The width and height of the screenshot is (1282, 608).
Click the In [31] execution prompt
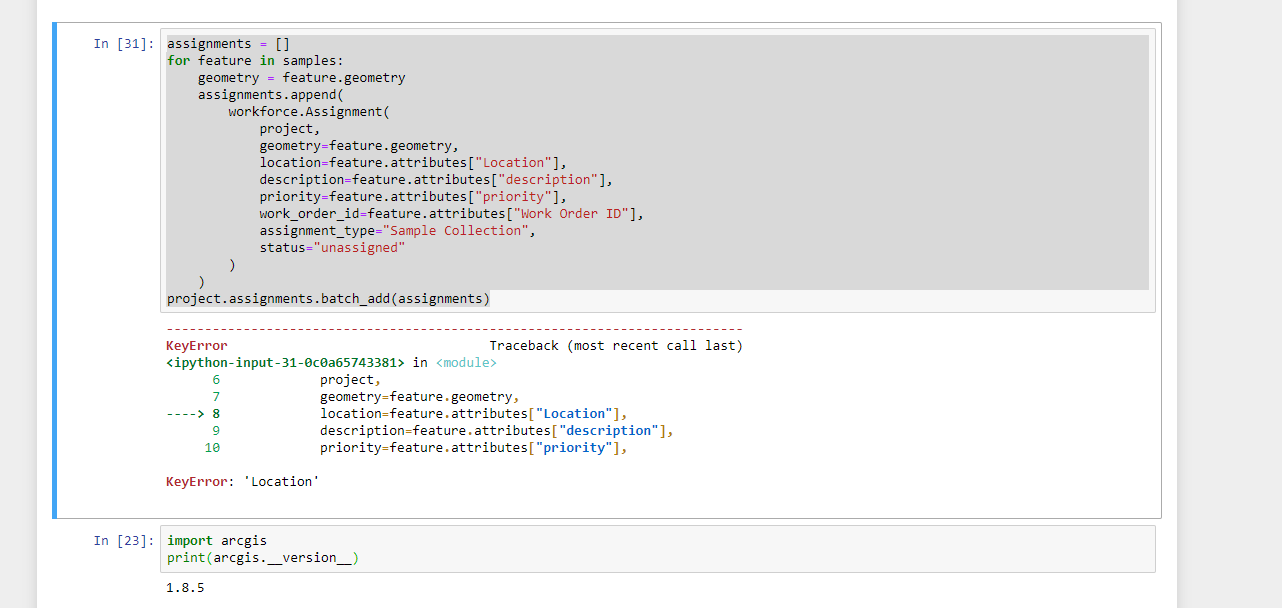[x=122, y=43]
